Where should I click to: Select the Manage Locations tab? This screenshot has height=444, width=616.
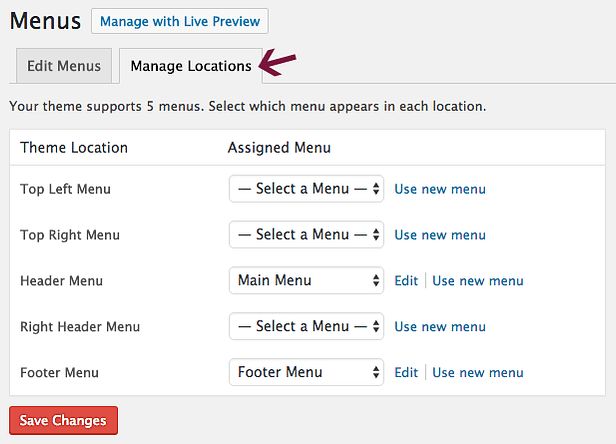[x=191, y=66]
